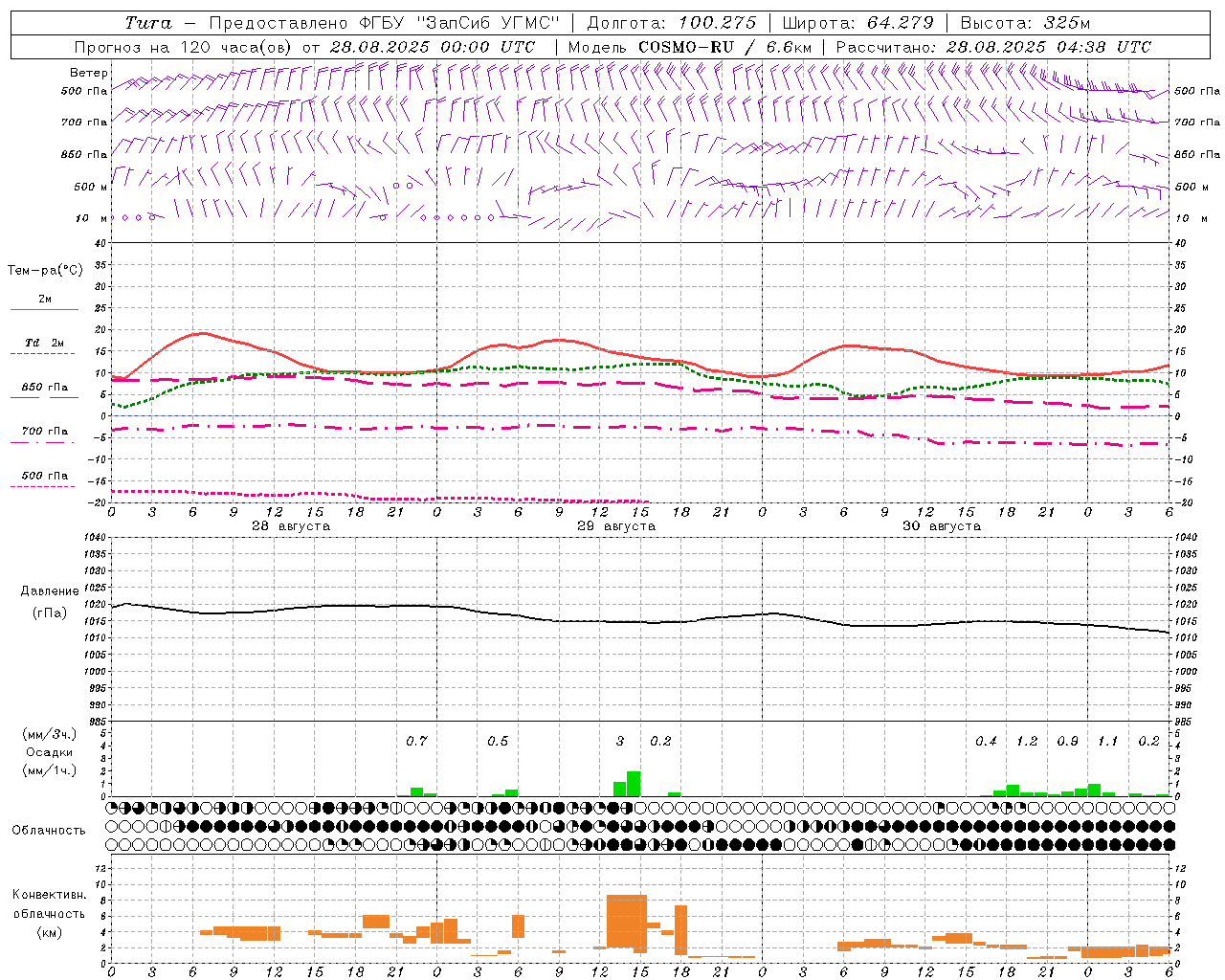Click the "Ветер" wind panel label
The height and width of the screenshot is (980, 1225).
pyautogui.click(x=88, y=73)
